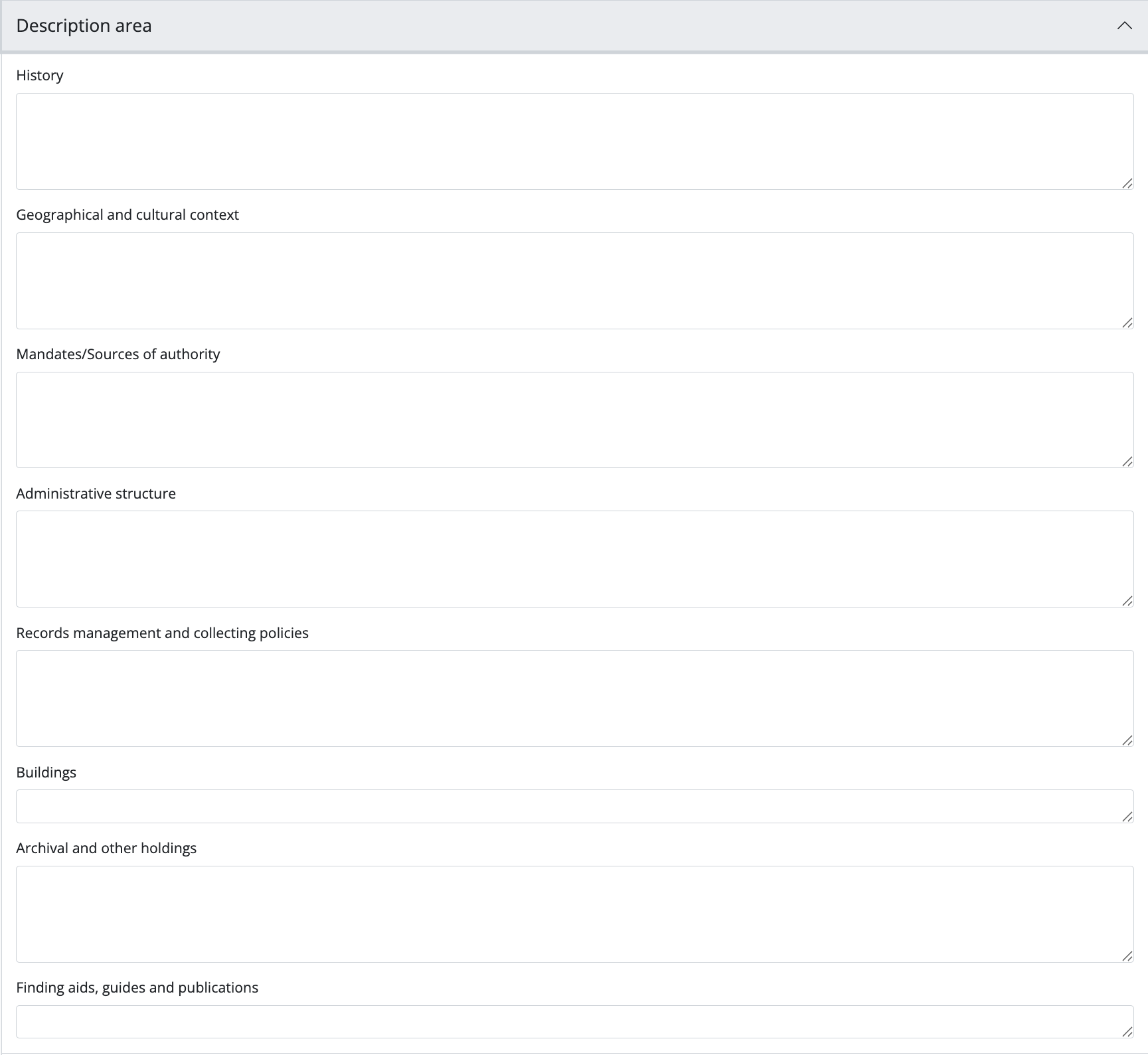Click inside the Administrative structure text area

(574, 558)
